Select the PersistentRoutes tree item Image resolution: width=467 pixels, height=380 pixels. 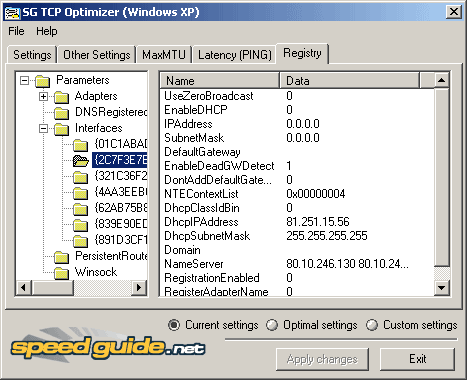tap(111, 256)
